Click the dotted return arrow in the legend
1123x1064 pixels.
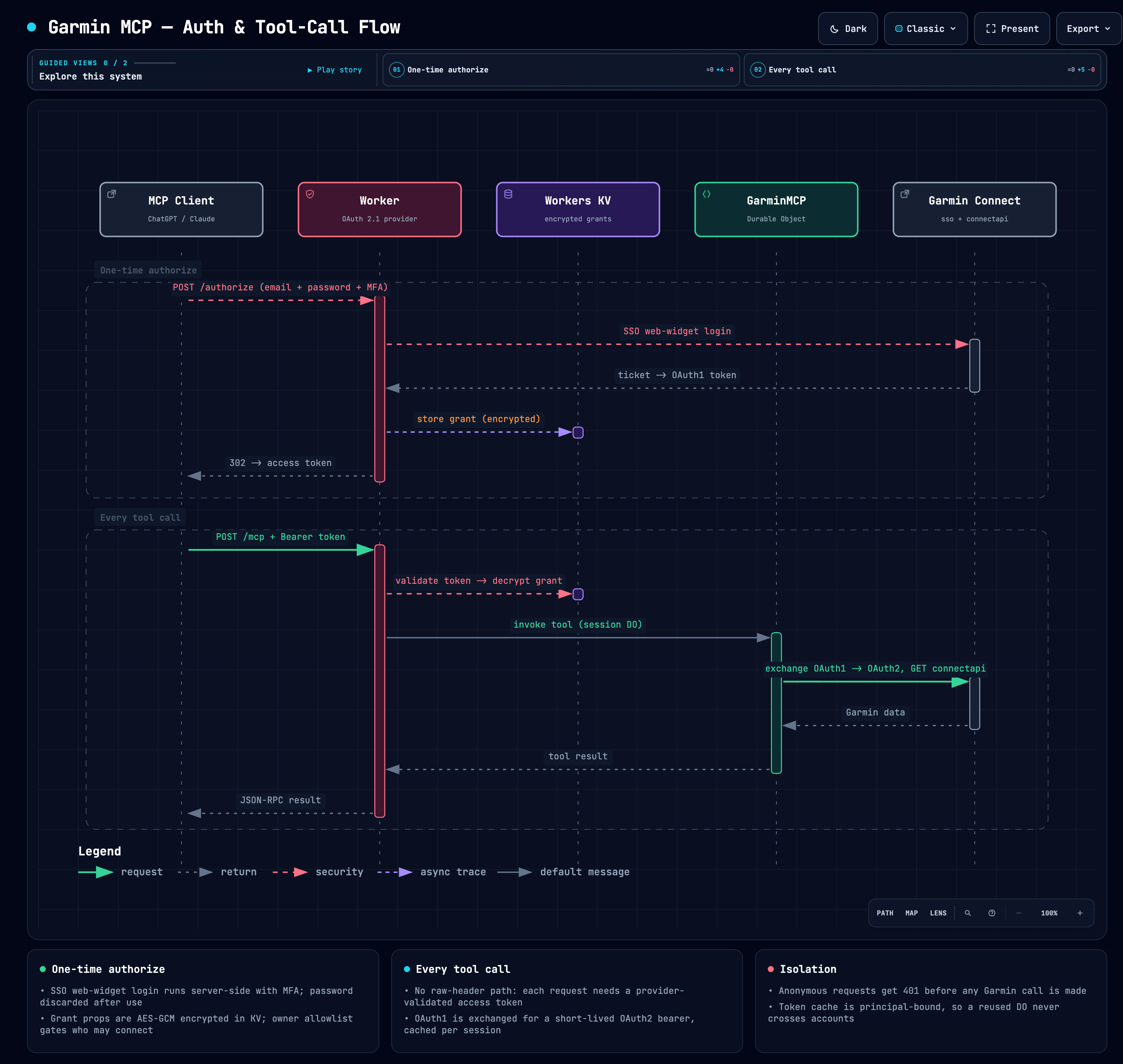point(195,872)
